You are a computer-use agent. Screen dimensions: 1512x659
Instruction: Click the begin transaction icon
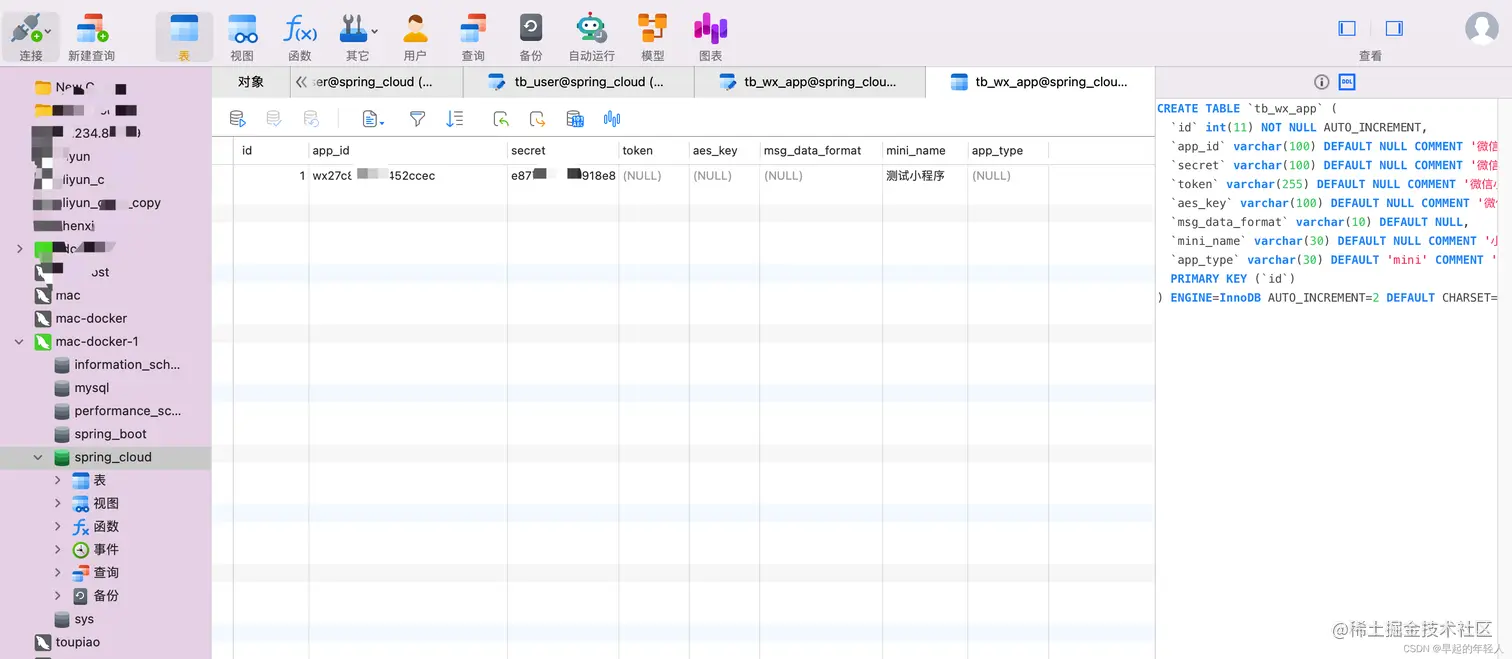pyautogui.click(x=237, y=119)
